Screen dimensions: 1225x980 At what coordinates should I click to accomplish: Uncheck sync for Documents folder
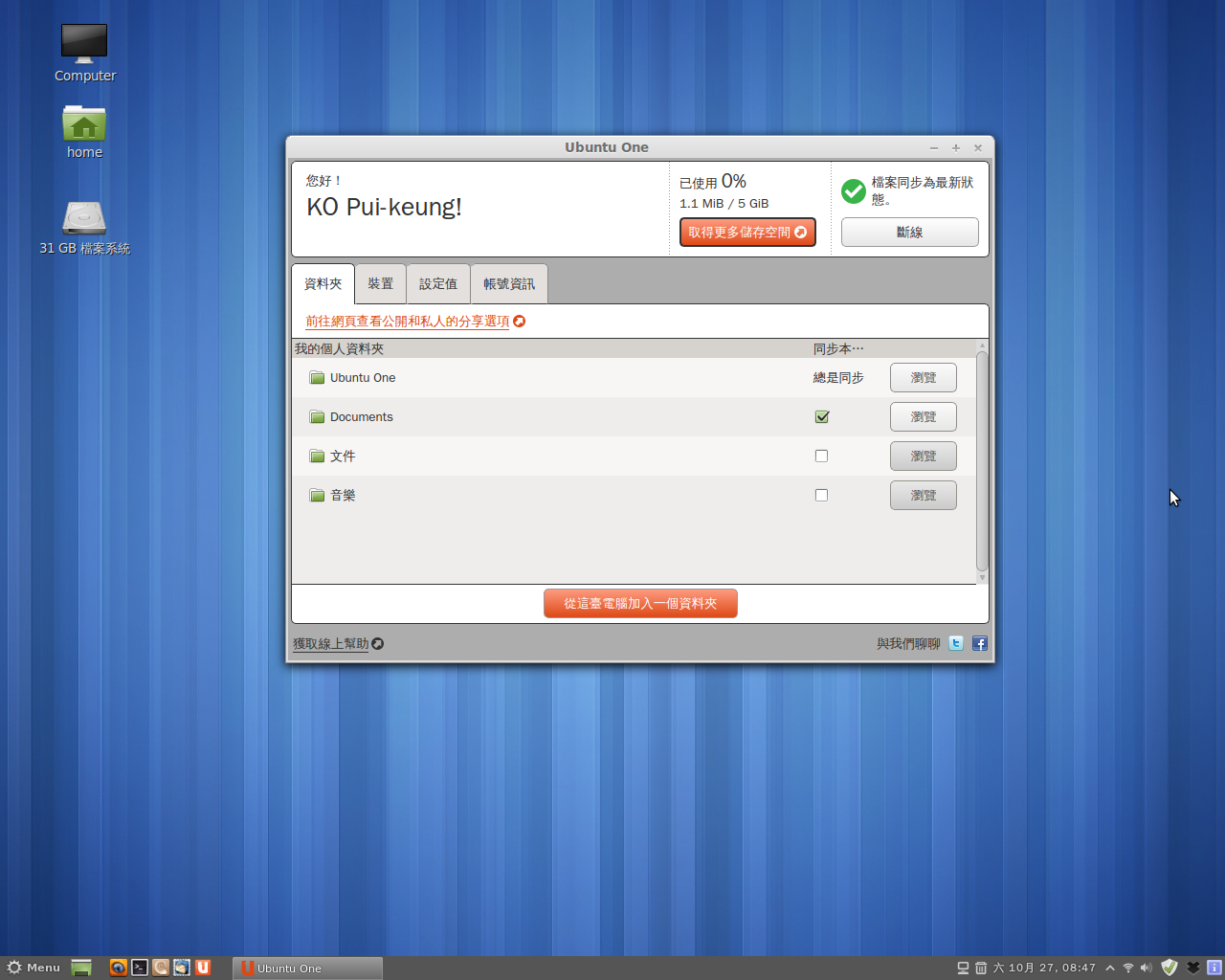coord(821,417)
